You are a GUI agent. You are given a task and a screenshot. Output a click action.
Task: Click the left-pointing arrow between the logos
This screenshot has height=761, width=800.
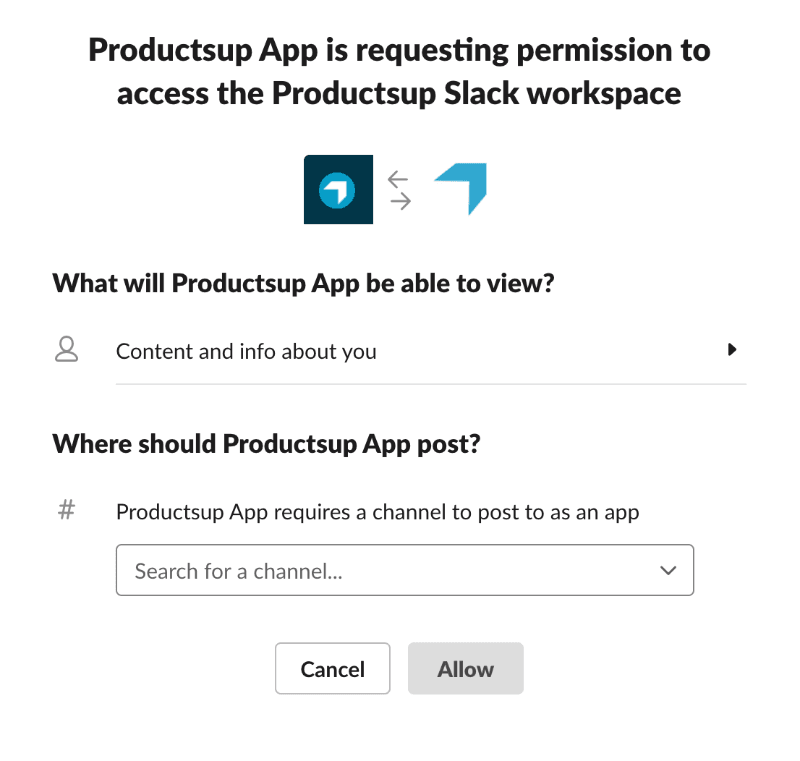pos(398,178)
